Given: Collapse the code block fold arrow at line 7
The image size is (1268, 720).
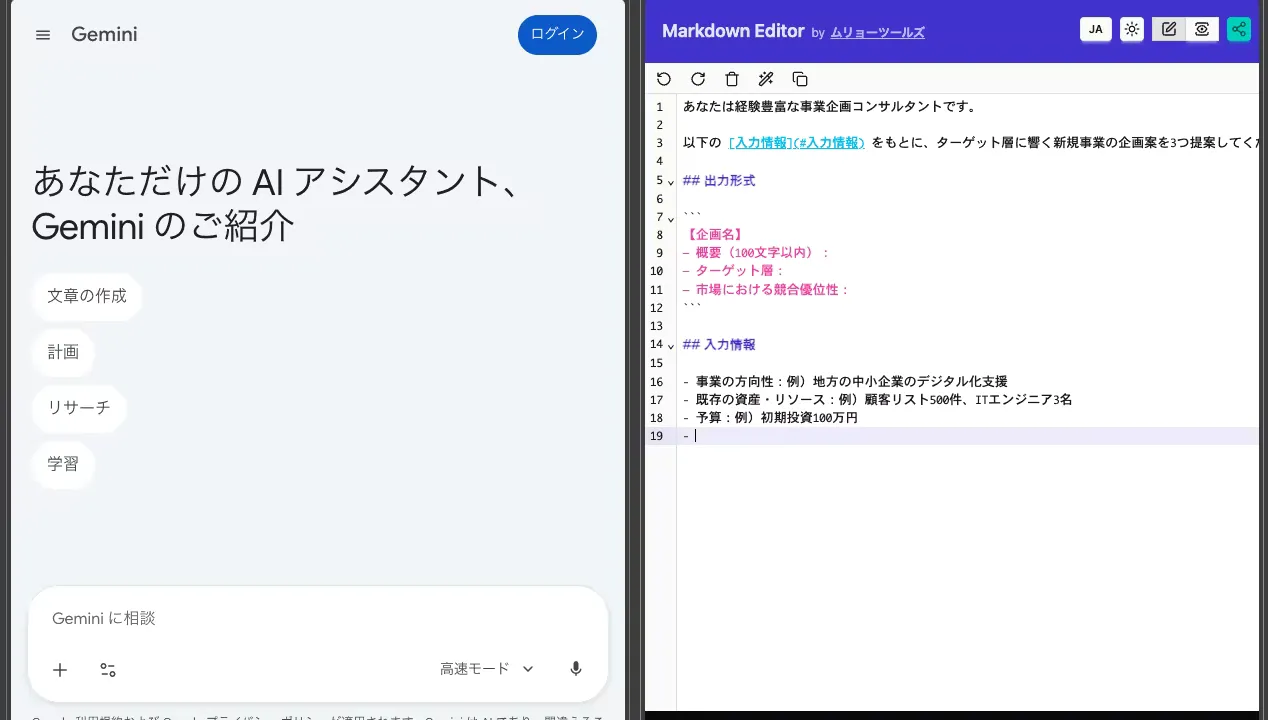Looking at the screenshot, I should coord(671,218).
